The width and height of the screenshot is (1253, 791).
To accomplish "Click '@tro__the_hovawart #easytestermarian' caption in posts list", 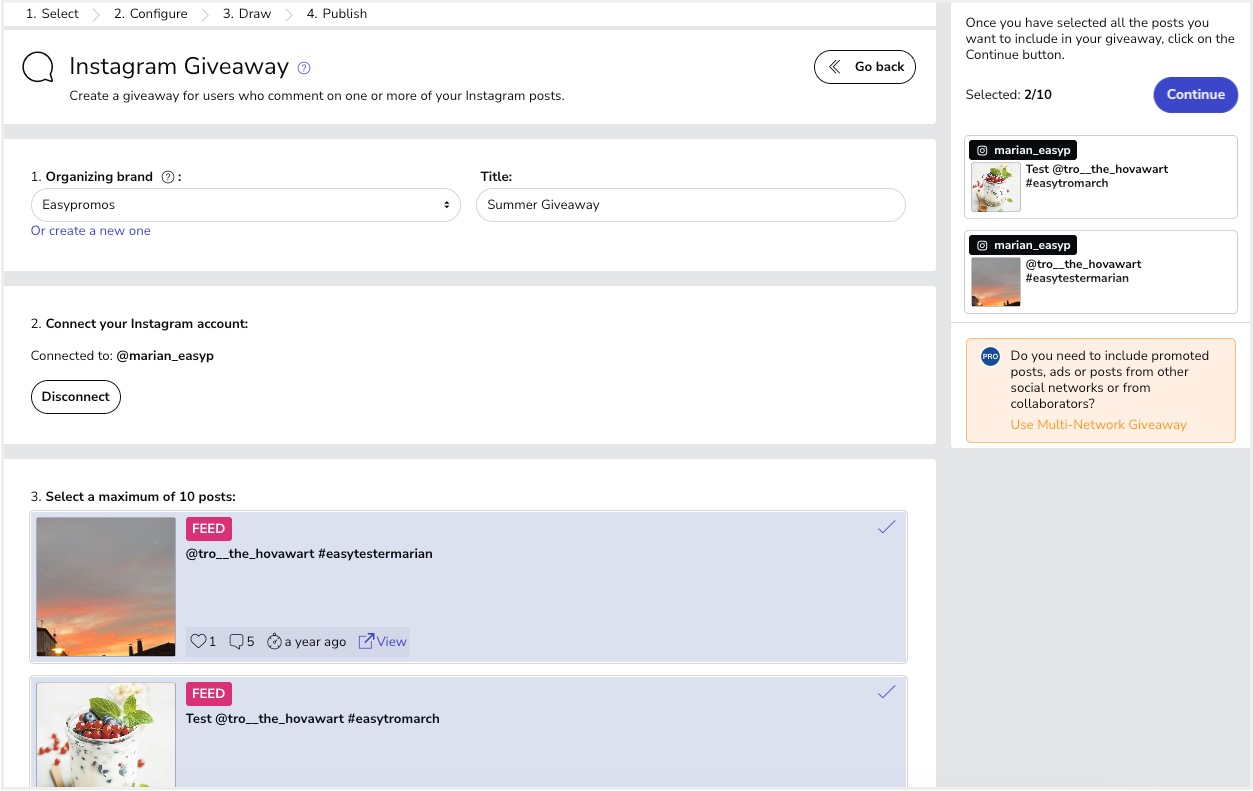I will 309,554.
